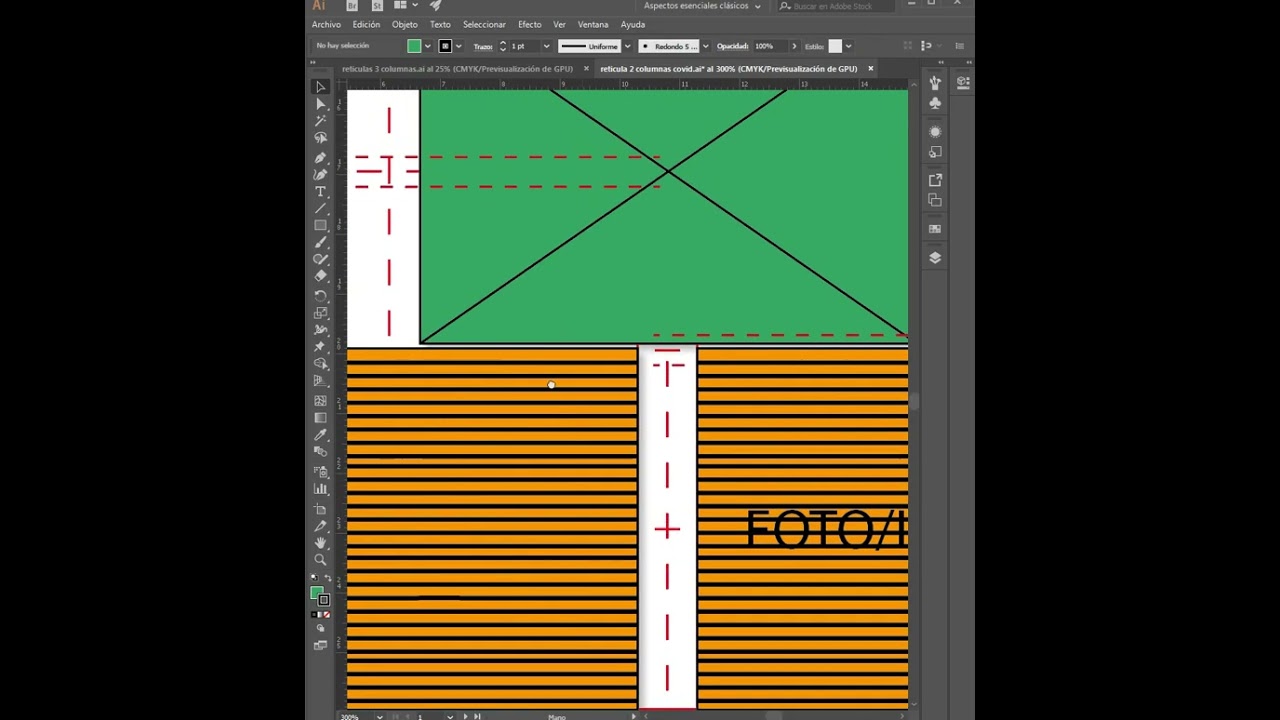
Task: Open the Objeto menu
Action: coord(405,24)
